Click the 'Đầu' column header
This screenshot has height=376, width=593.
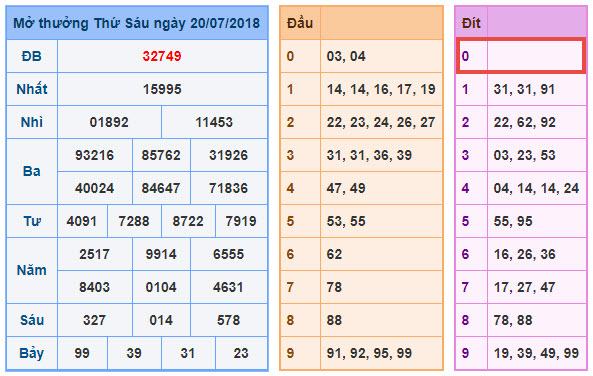click(300, 23)
